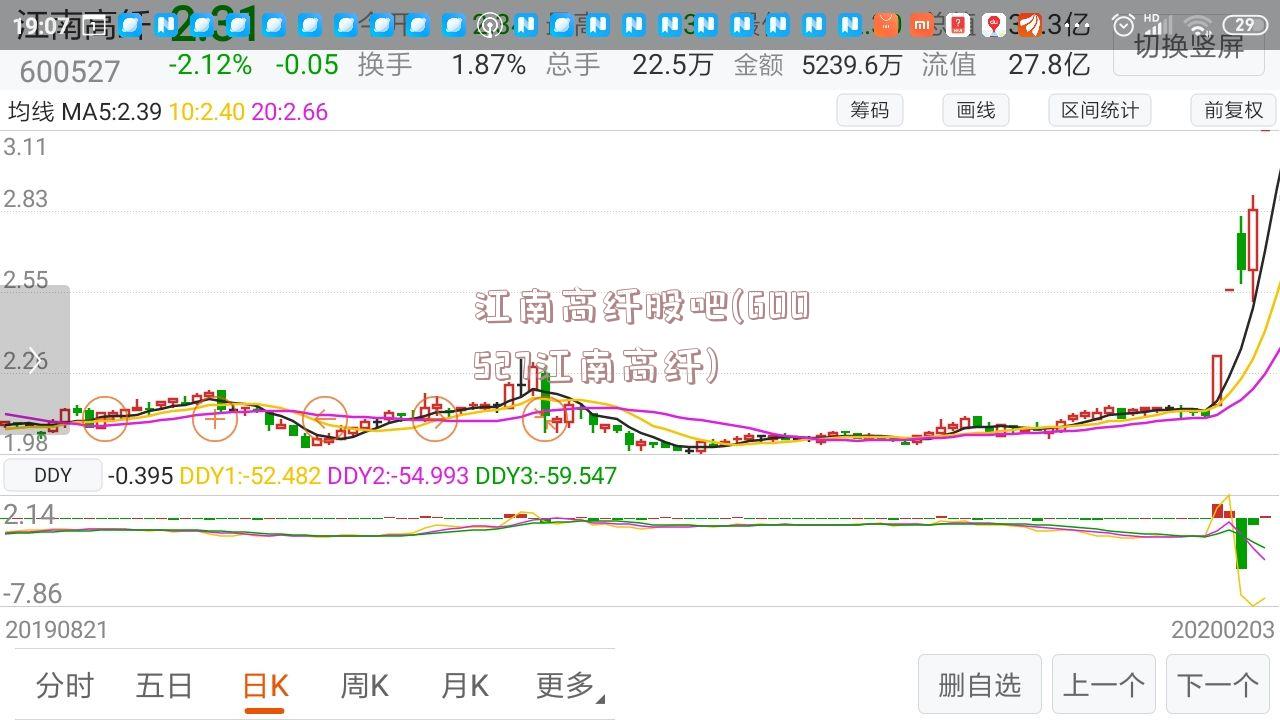Tap the large green DDY bar

pyautogui.click(x=1241, y=543)
